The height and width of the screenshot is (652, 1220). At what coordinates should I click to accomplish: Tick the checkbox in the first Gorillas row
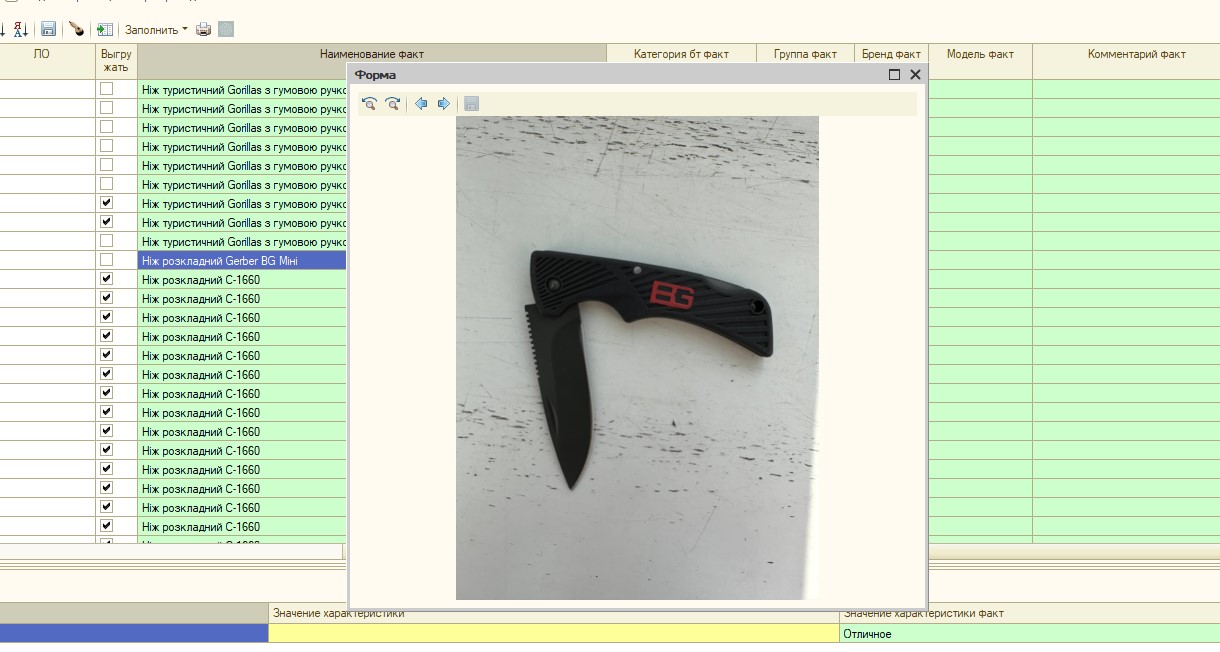pyautogui.click(x=106, y=89)
